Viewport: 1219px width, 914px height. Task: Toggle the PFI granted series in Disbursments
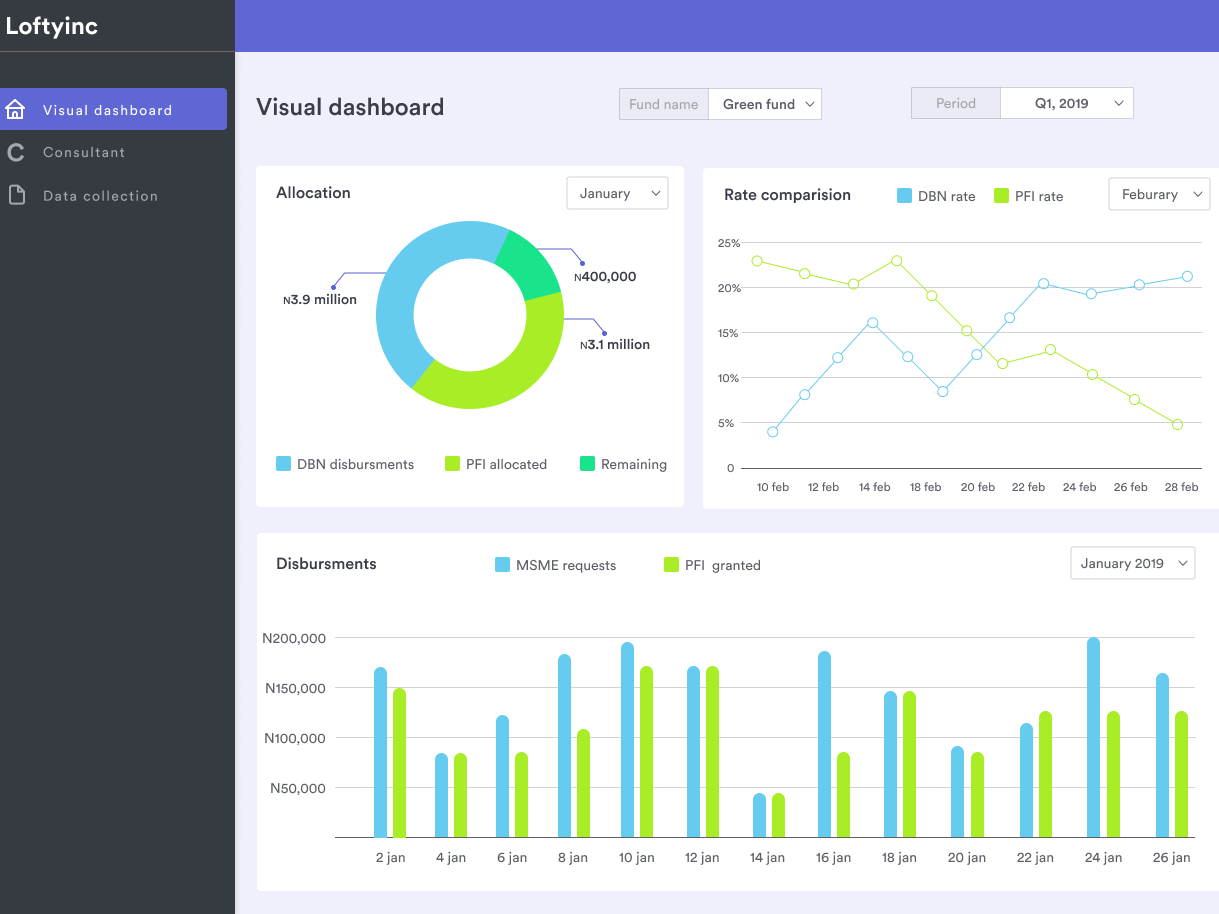[x=670, y=565]
